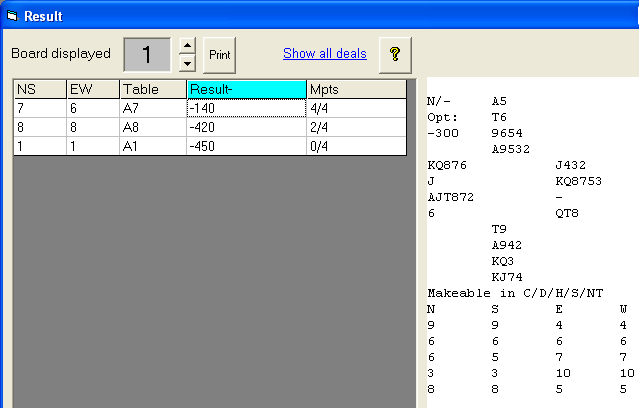Click the Board displayed label

(x=61, y=53)
